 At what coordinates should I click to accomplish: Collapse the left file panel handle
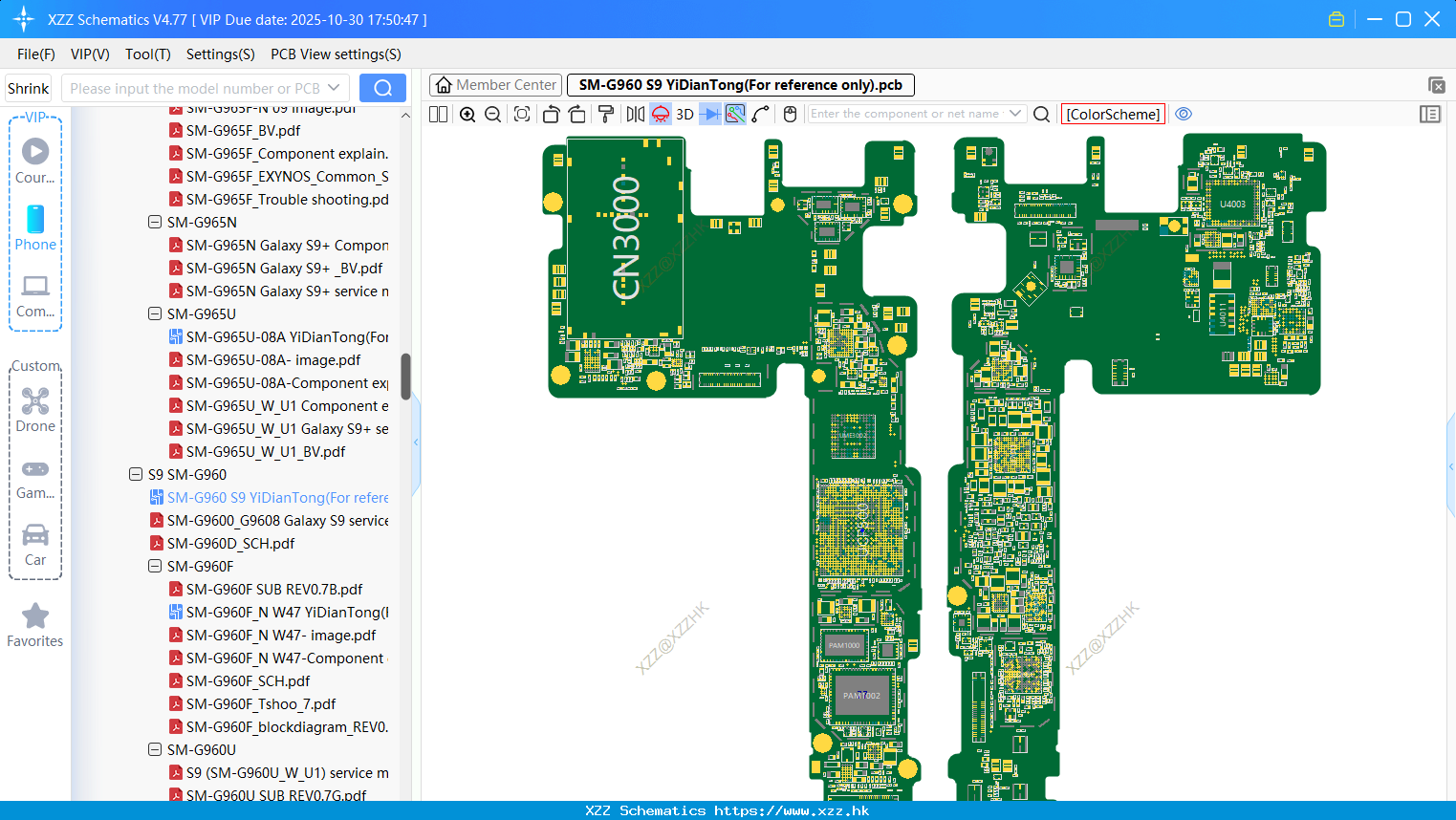[x=416, y=442]
